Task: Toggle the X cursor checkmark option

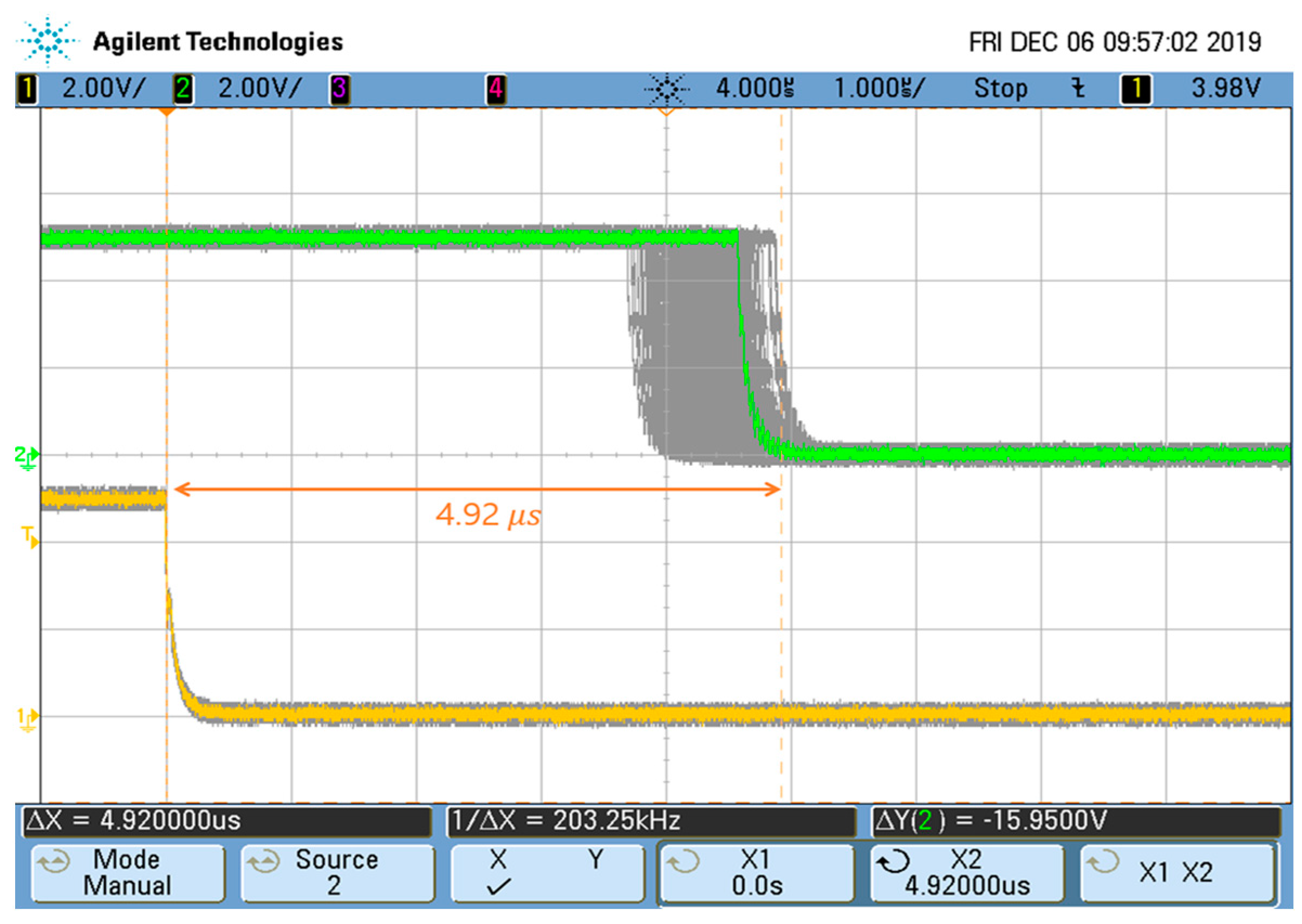Action: (x=498, y=874)
